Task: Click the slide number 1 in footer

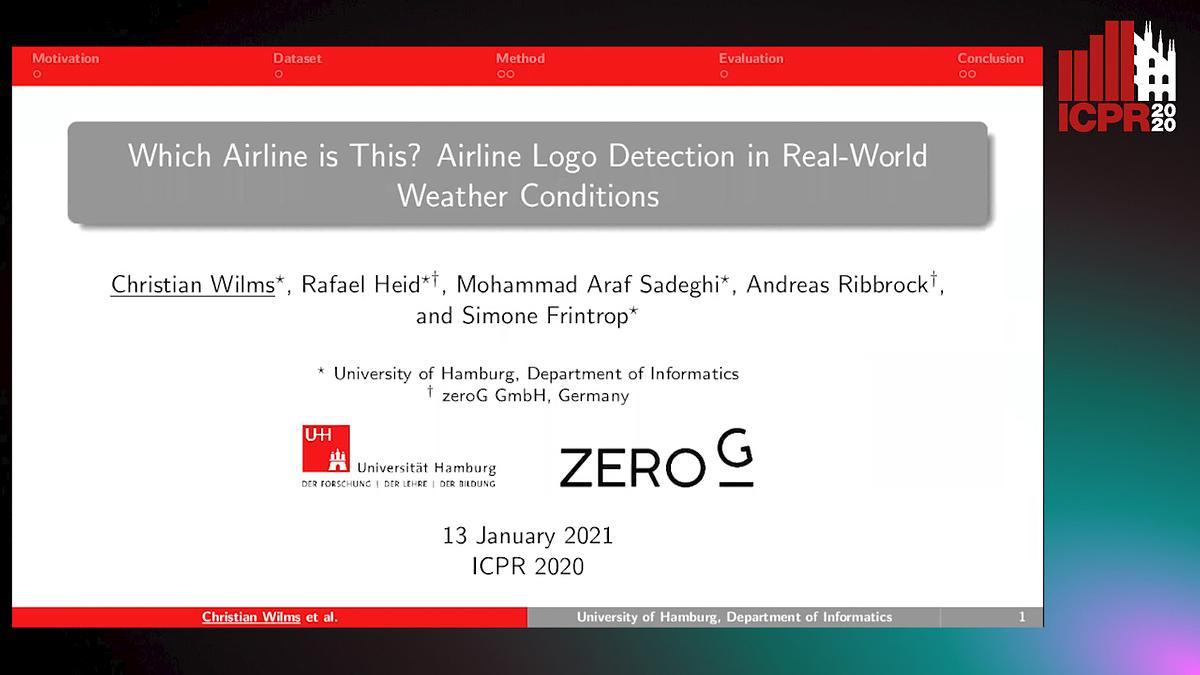Action: pyautogui.click(x=1022, y=617)
